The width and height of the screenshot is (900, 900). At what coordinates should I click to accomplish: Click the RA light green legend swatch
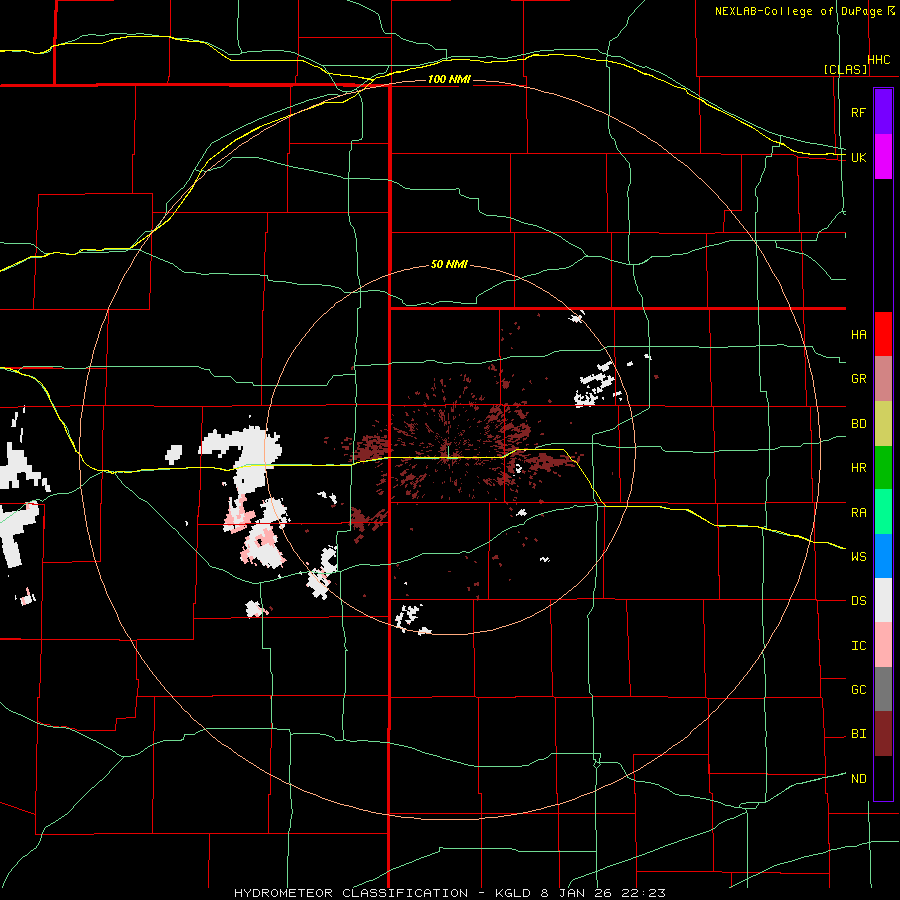883,512
